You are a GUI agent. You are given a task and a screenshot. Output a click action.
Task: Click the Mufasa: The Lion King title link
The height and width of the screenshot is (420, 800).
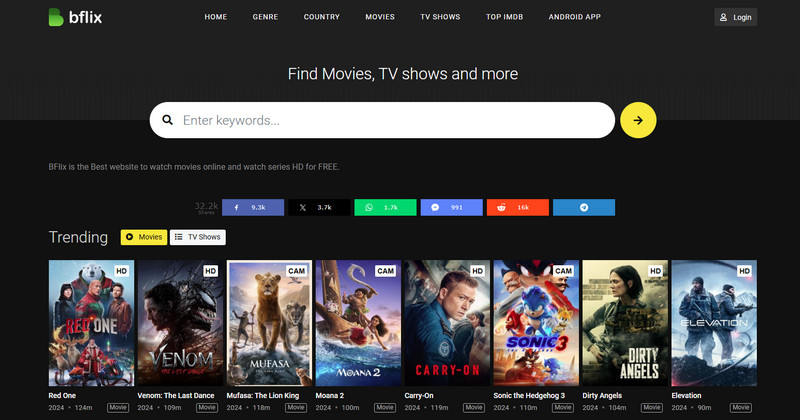click(263, 396)
